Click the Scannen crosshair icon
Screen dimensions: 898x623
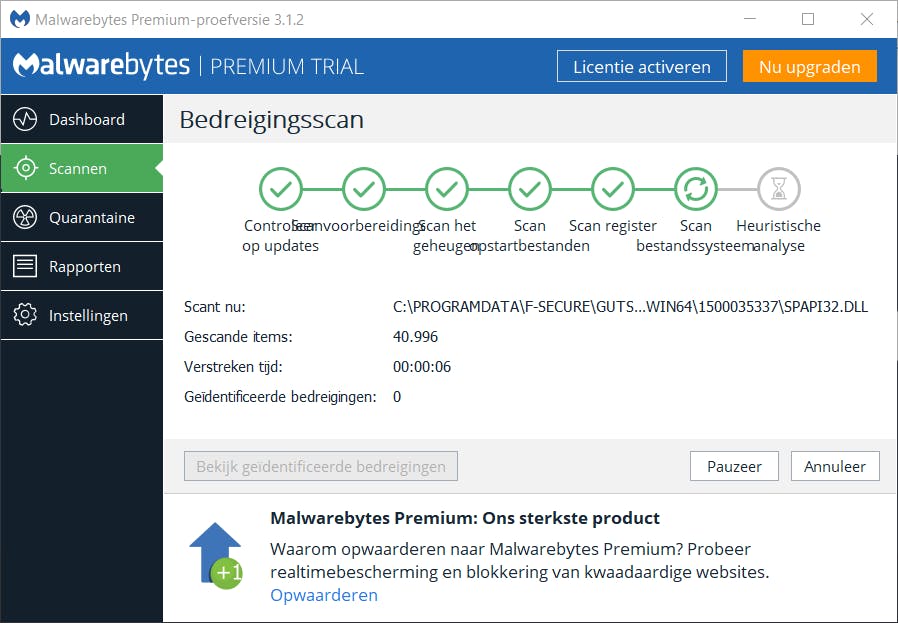[x=25, y=169]
